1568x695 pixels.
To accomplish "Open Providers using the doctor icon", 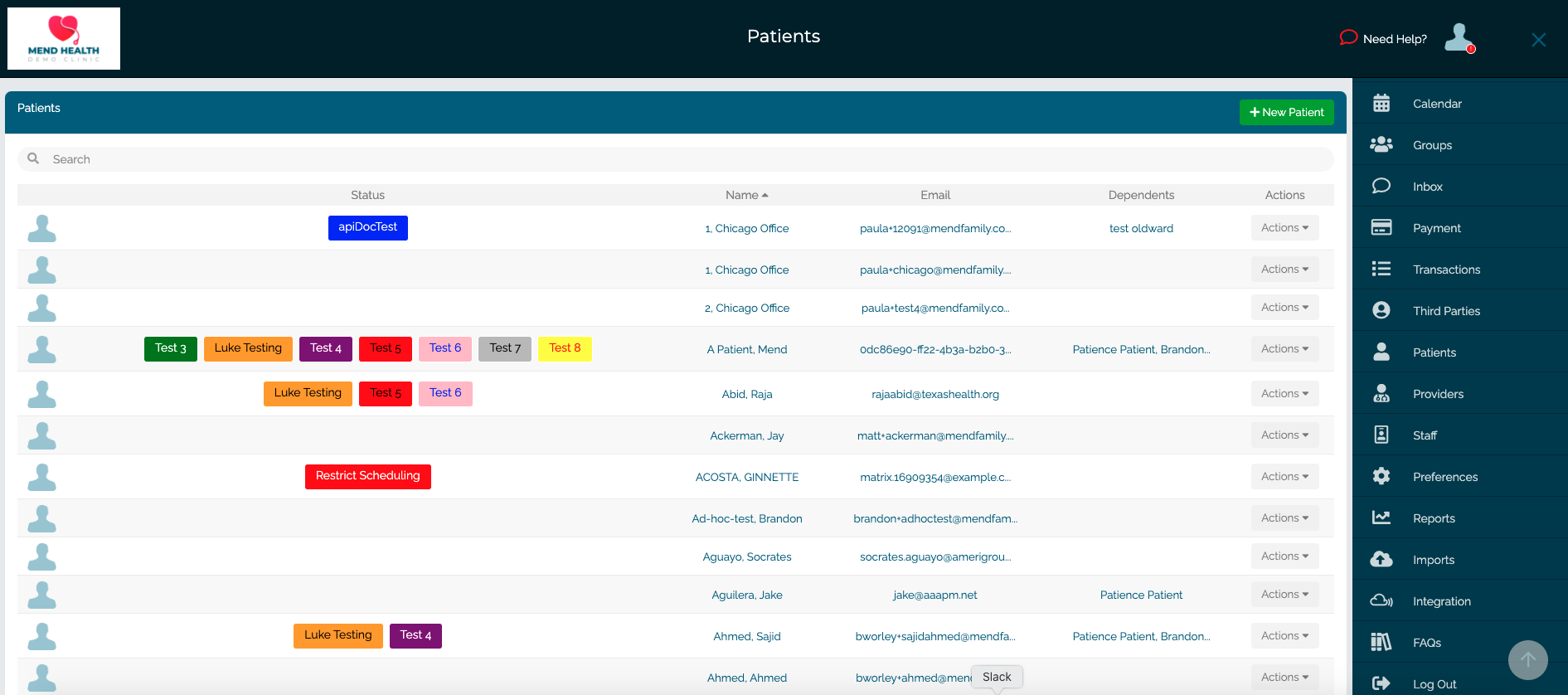I will pos(1381,394).
